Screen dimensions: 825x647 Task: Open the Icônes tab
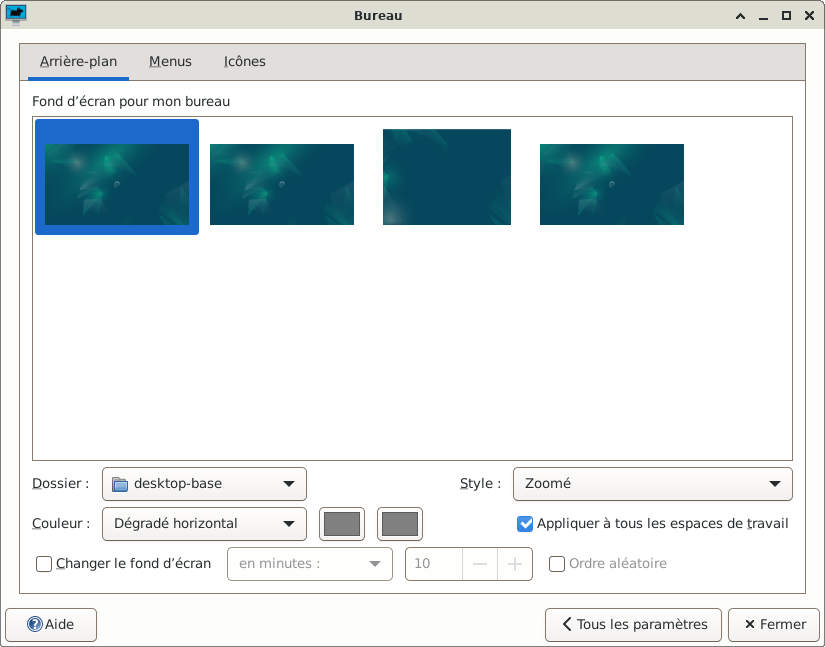point(245,62)
